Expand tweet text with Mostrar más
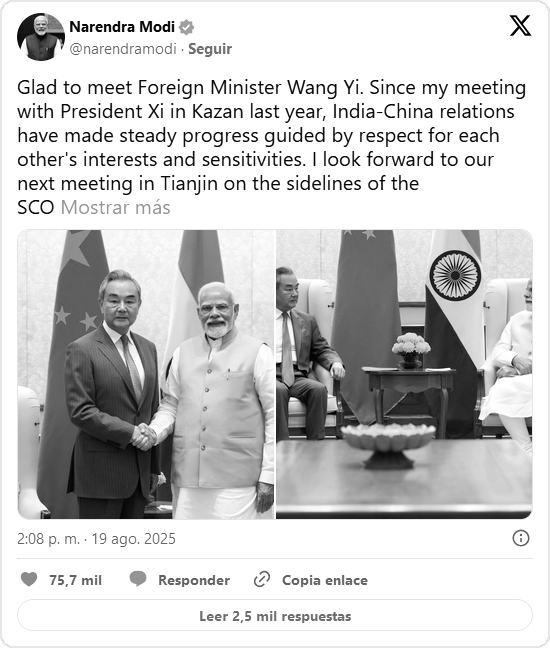Image resolution: width=550 pixels, height=648 pixels. [x=115, y=207]
